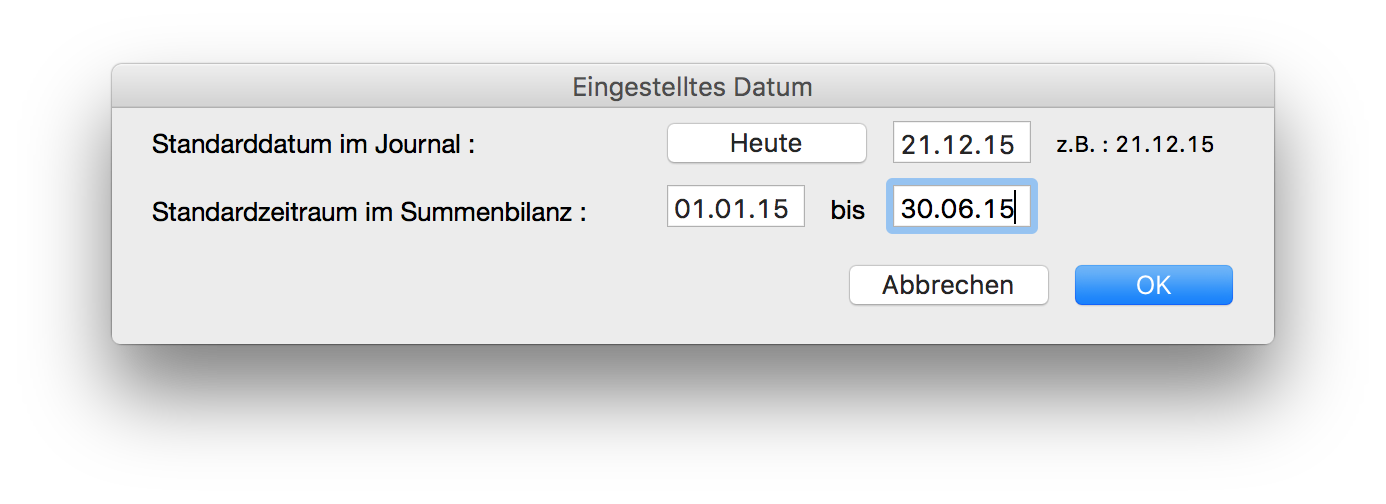Image resolution: width=1386 pixels, height=504 pixels.
Task: Place cursor on month '06' in end date
Action: tap(959, 209)
